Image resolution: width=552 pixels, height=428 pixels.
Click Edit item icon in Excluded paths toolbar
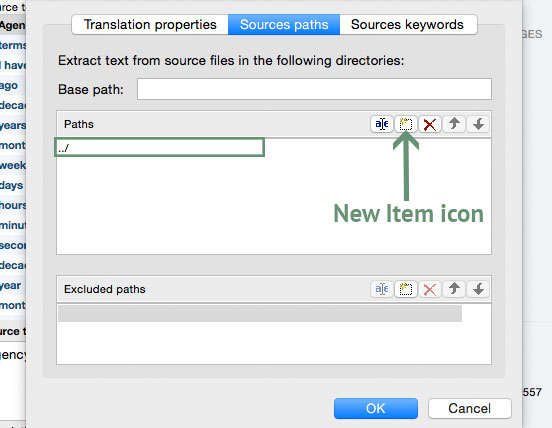click(x=382, y=289)
